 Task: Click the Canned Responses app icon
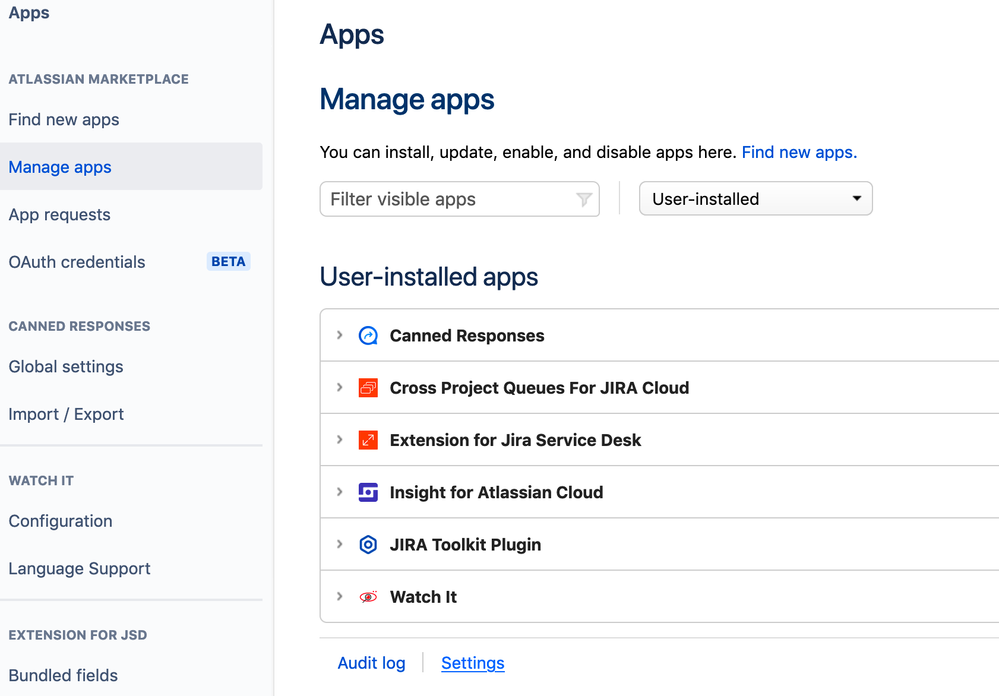coord(368,336)
